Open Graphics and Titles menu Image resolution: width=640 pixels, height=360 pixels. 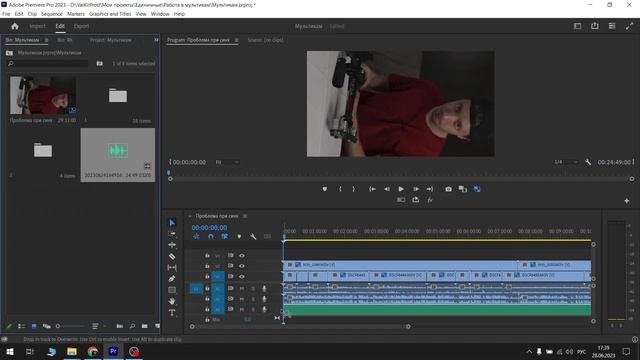(110, 14)
